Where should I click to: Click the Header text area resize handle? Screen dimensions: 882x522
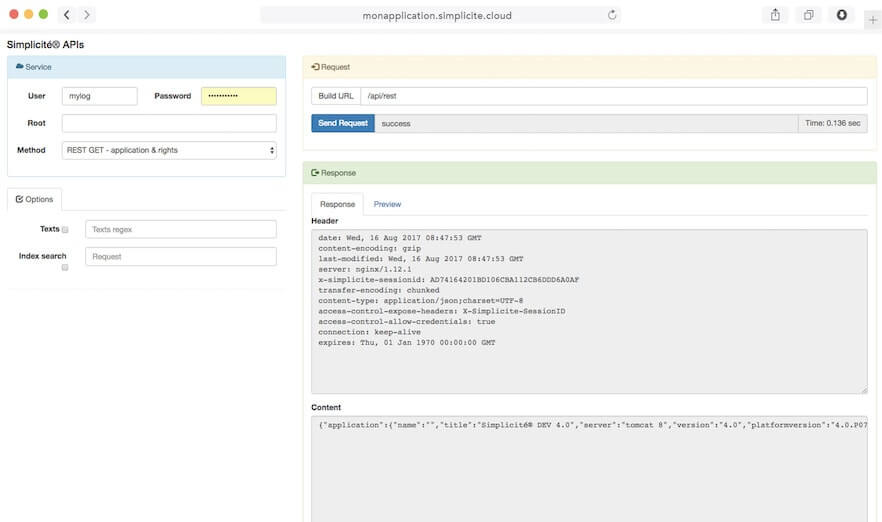pos(864,390)
